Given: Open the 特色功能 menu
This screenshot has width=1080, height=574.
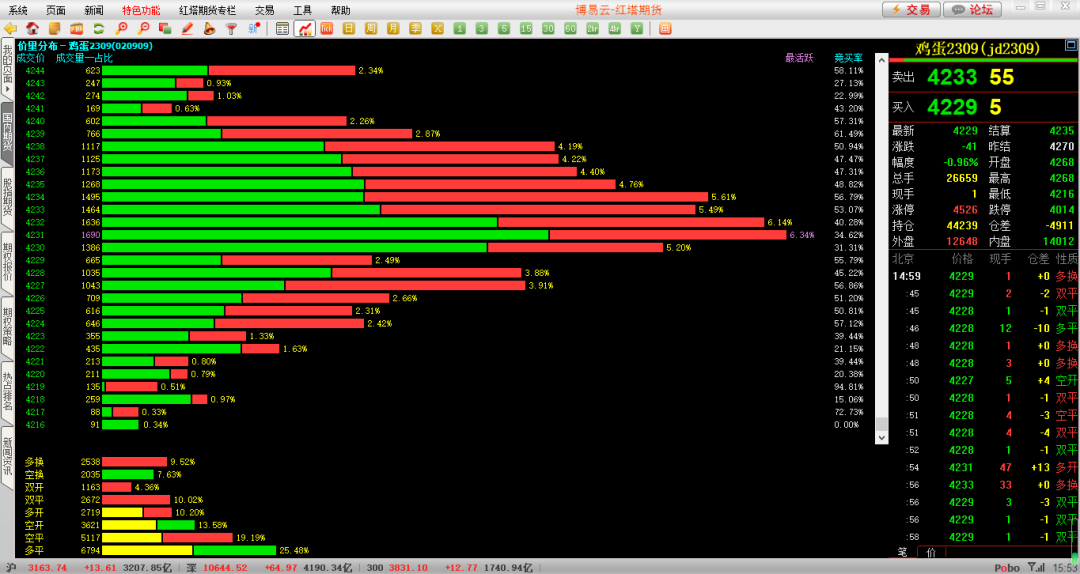Looking at the screenshot, I should click(x=140, y=9).
